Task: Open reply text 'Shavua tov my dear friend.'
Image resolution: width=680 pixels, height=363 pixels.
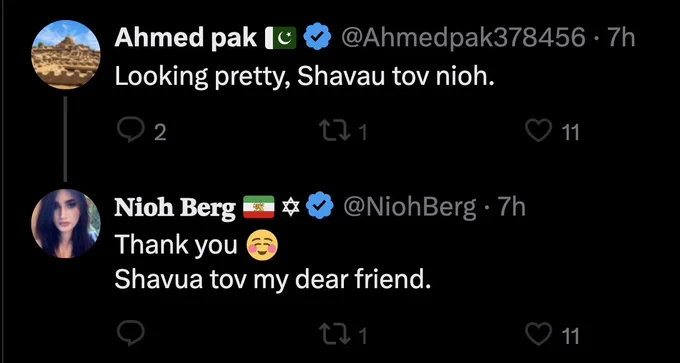Action: [x=273, y=280]
